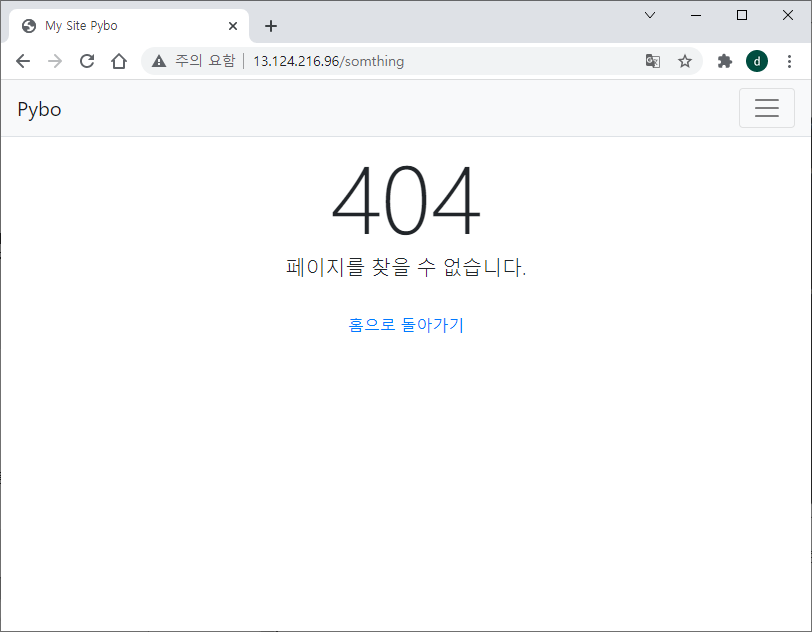
Task: Toggle the Pybo navbar hamburger menu
Action: pos(766,108)
